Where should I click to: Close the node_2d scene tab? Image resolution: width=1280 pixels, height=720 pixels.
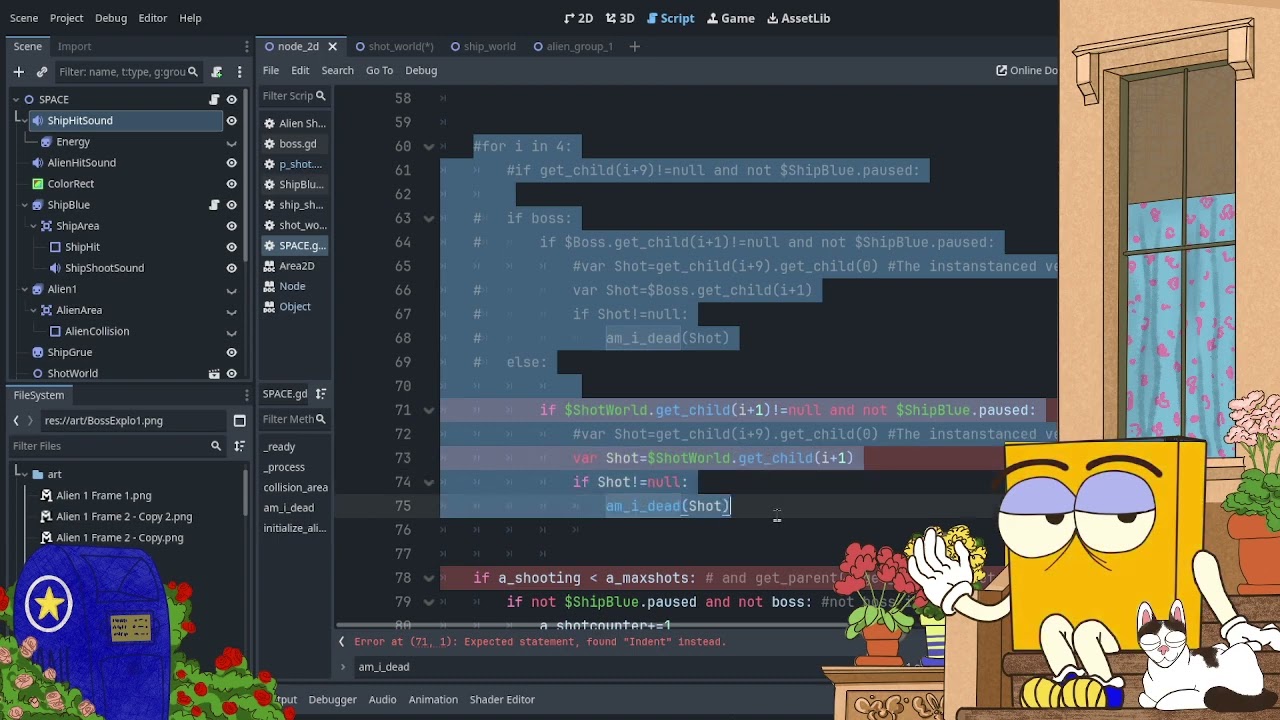pyautogui.click(x=332, y=47)
